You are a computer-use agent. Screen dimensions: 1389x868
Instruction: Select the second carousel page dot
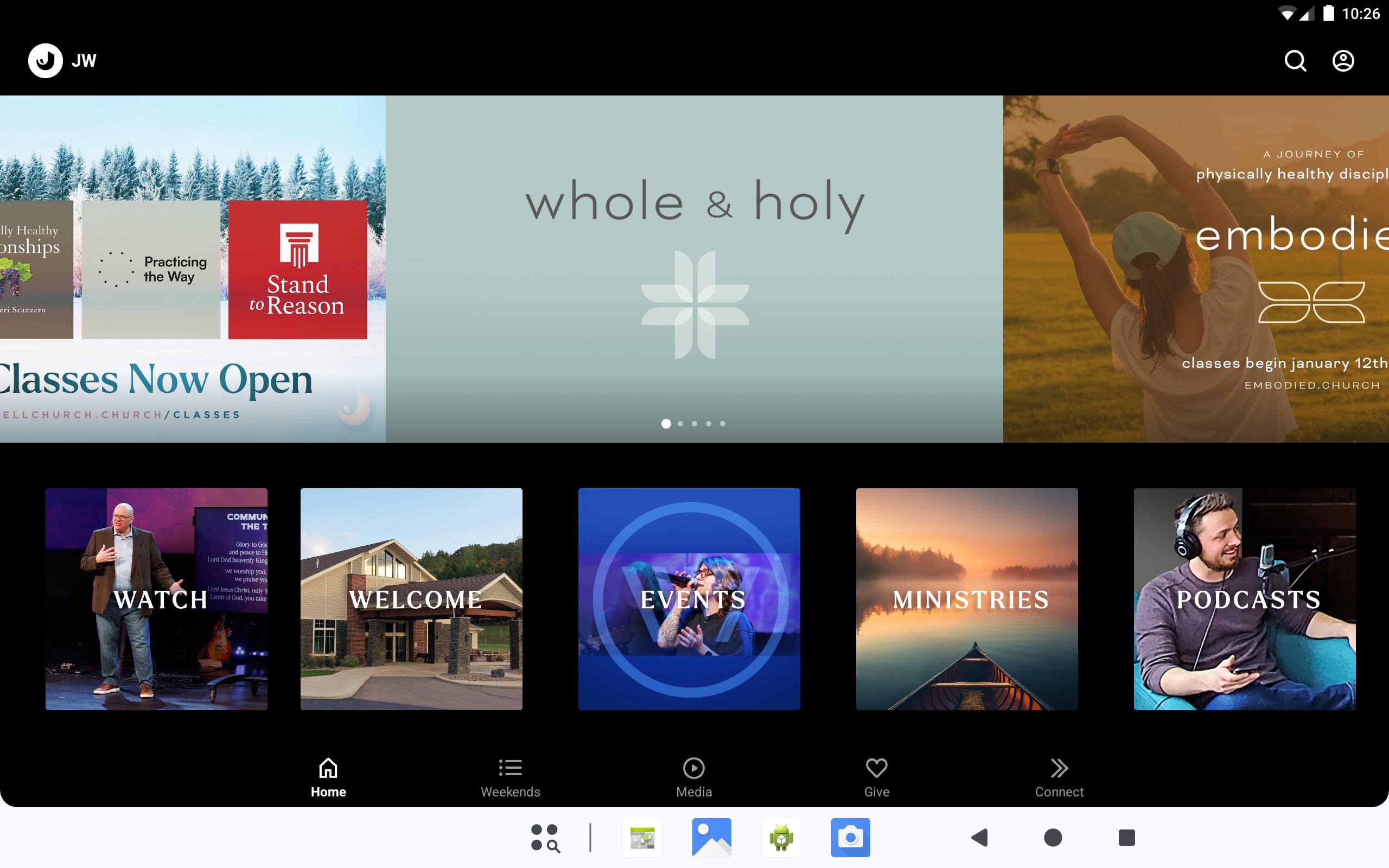(680, 424)
